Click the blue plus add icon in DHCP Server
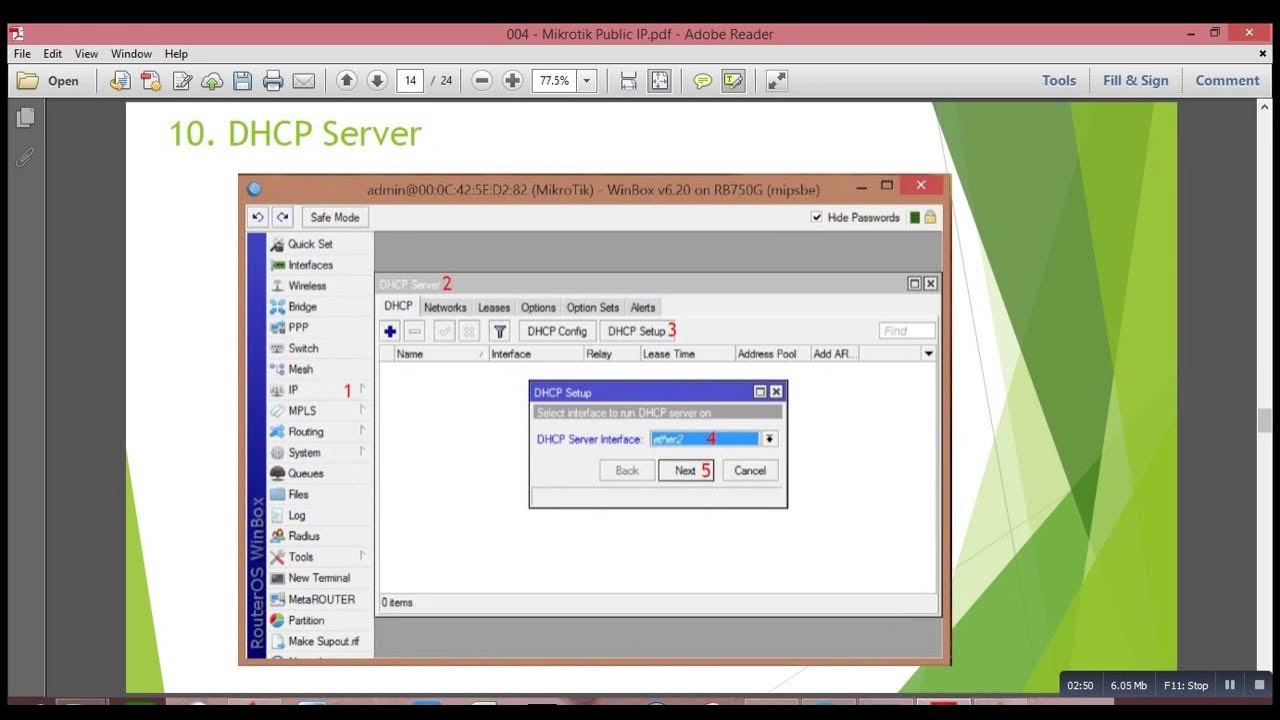1280x720 pixels. click(390, 331)
